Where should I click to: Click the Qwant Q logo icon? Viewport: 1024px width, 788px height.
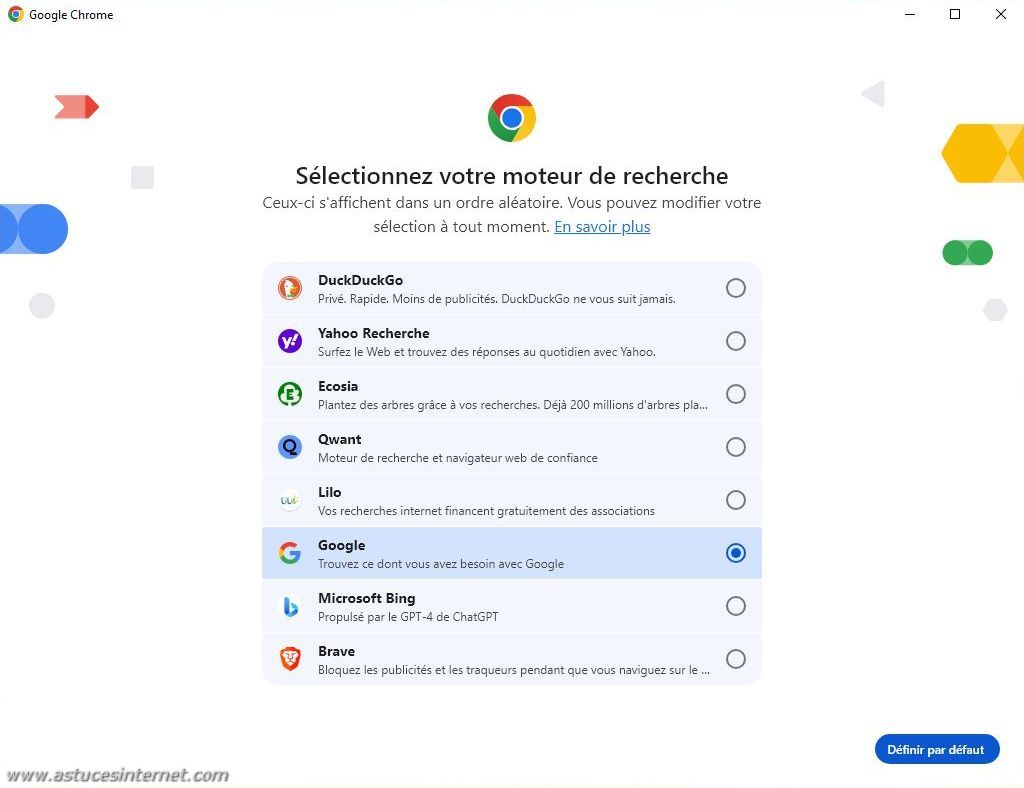coord(290,447)
